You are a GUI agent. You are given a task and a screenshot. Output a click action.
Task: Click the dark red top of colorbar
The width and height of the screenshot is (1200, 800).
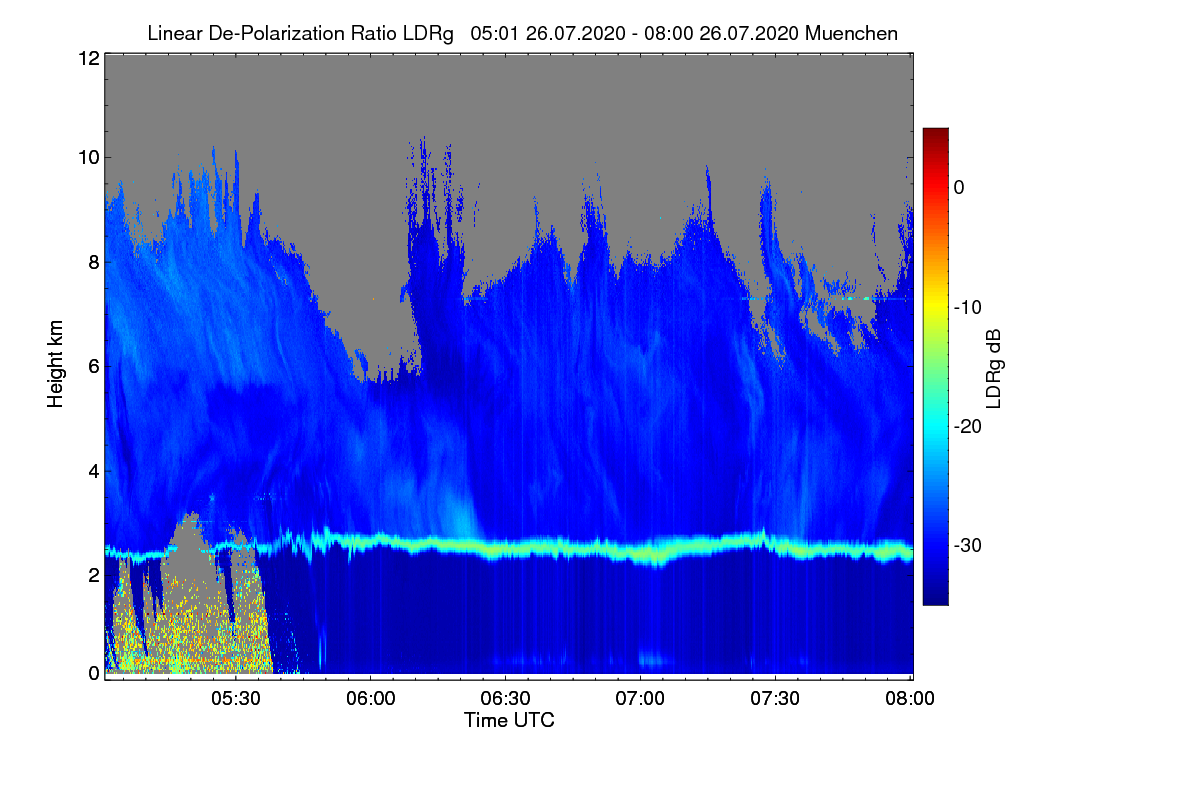click(935, 136)
